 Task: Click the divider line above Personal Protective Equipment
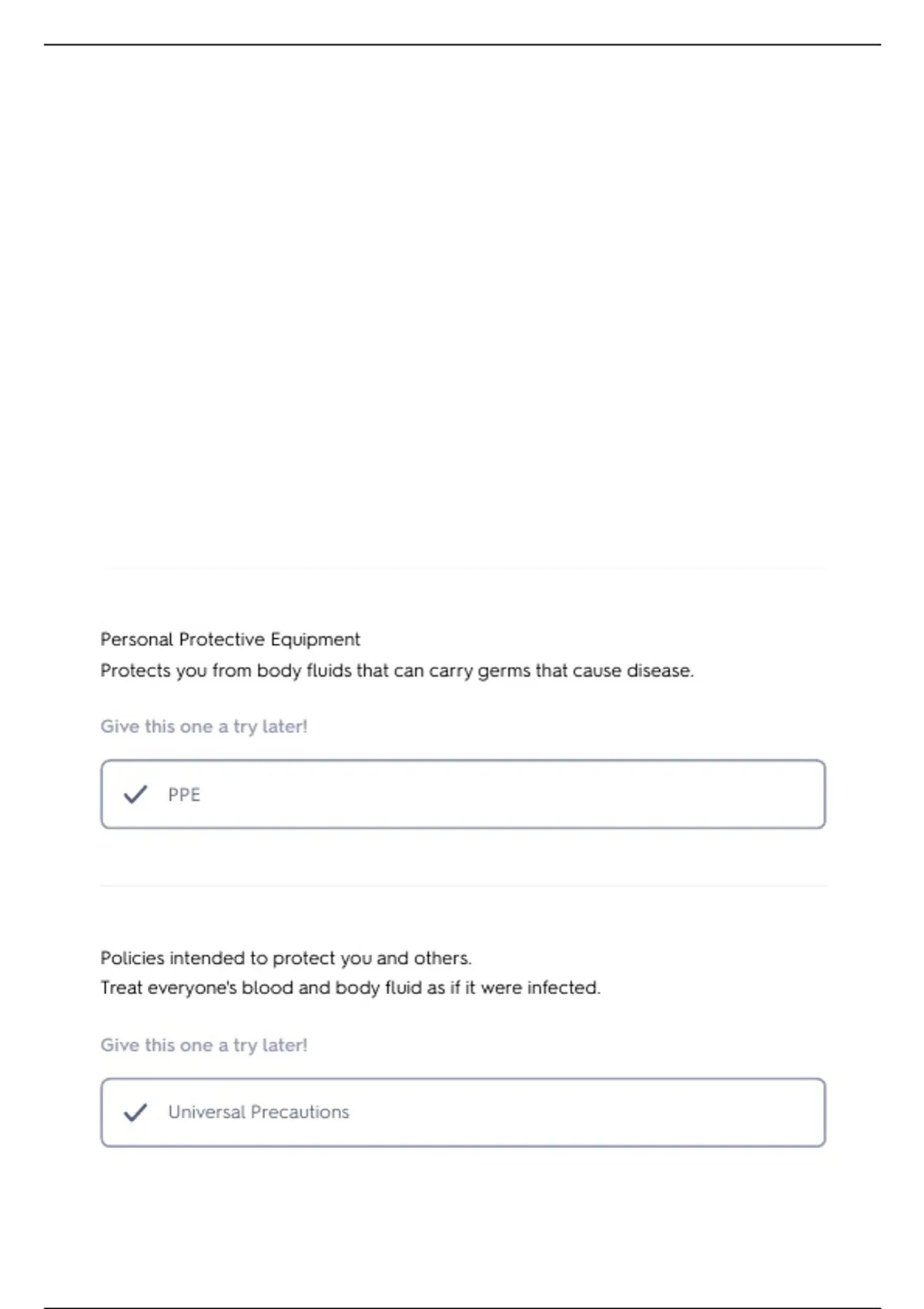[x=463, y=568]
